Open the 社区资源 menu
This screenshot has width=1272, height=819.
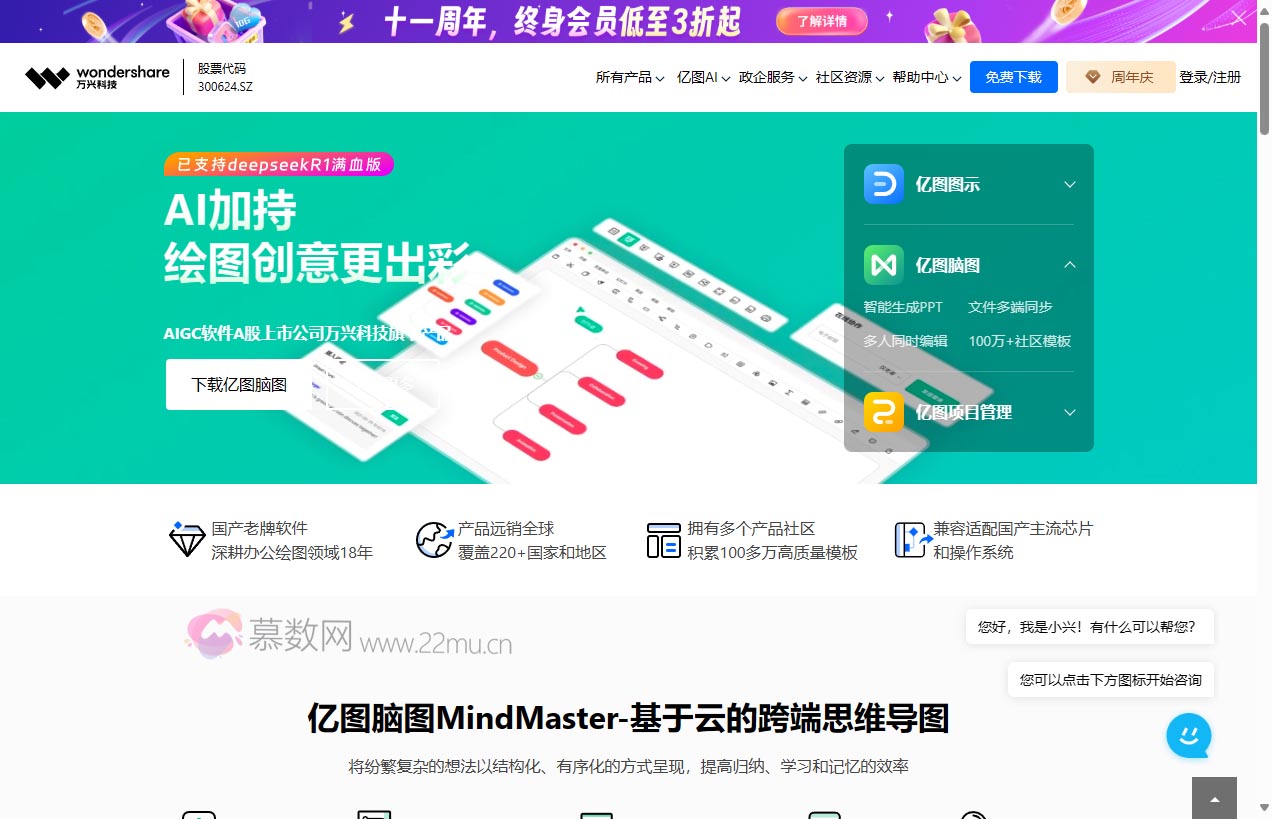tap(846, 76)
